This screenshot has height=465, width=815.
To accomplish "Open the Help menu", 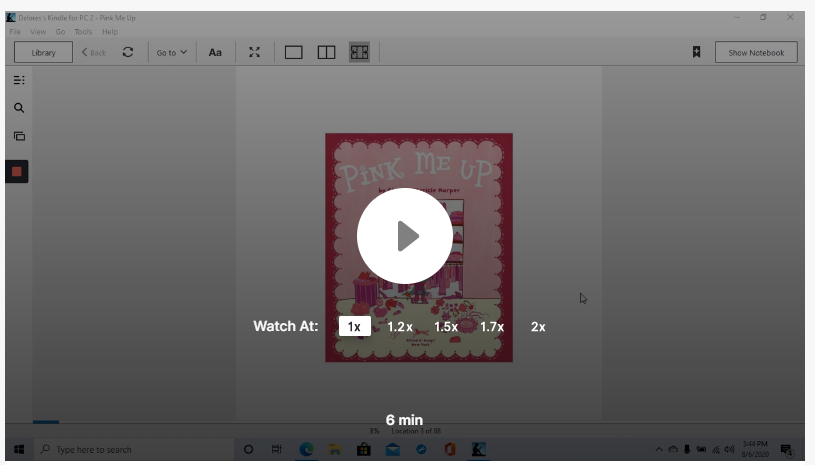I will click(x=110, y=32).
